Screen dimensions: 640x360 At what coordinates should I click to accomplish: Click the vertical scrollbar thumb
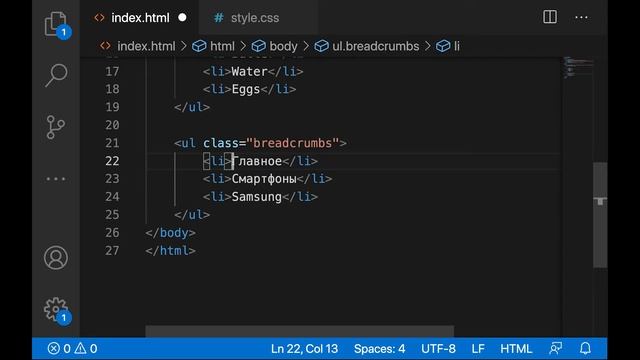(600, 215)
